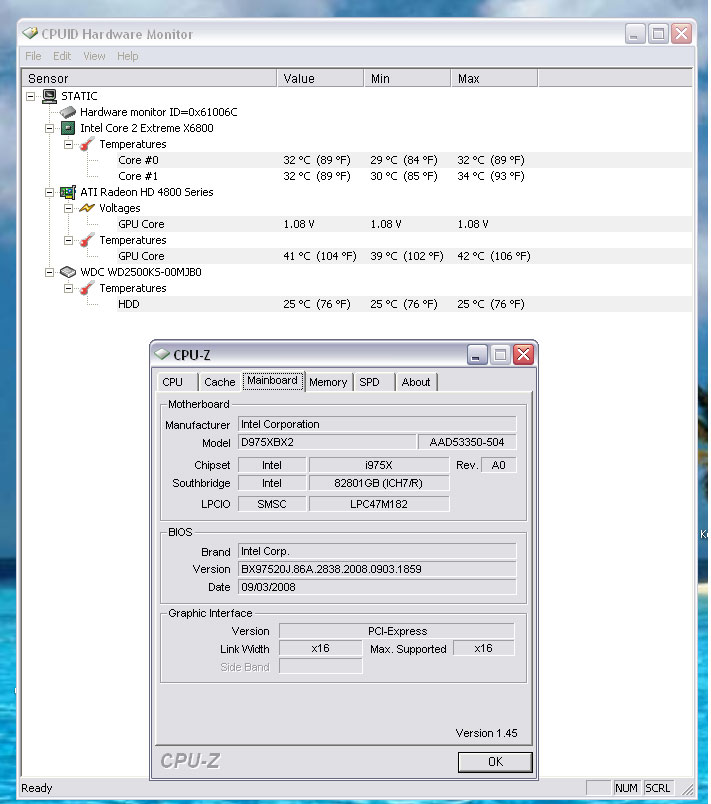Click the 82801GB (ICH7/R) southbridge field
Screen dimensions: 711x804
click(379, 483)
